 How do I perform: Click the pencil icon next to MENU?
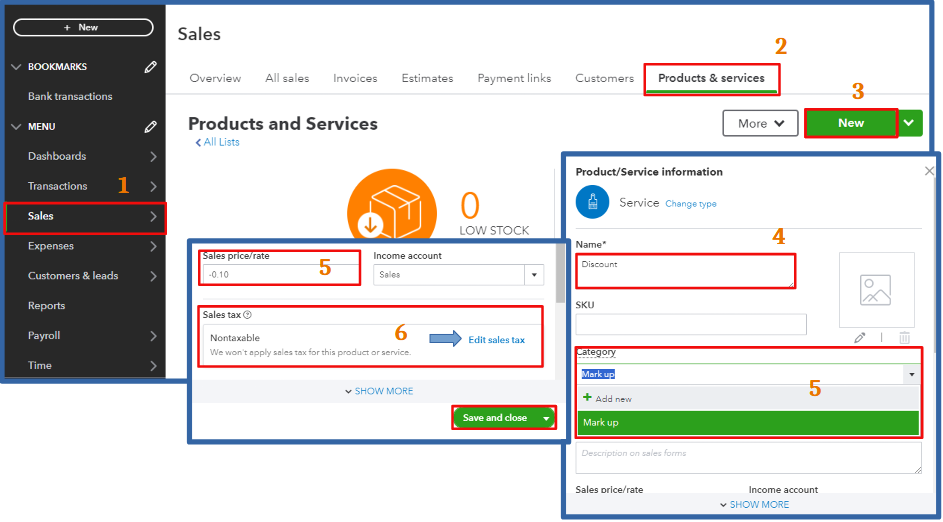point(150,126)
